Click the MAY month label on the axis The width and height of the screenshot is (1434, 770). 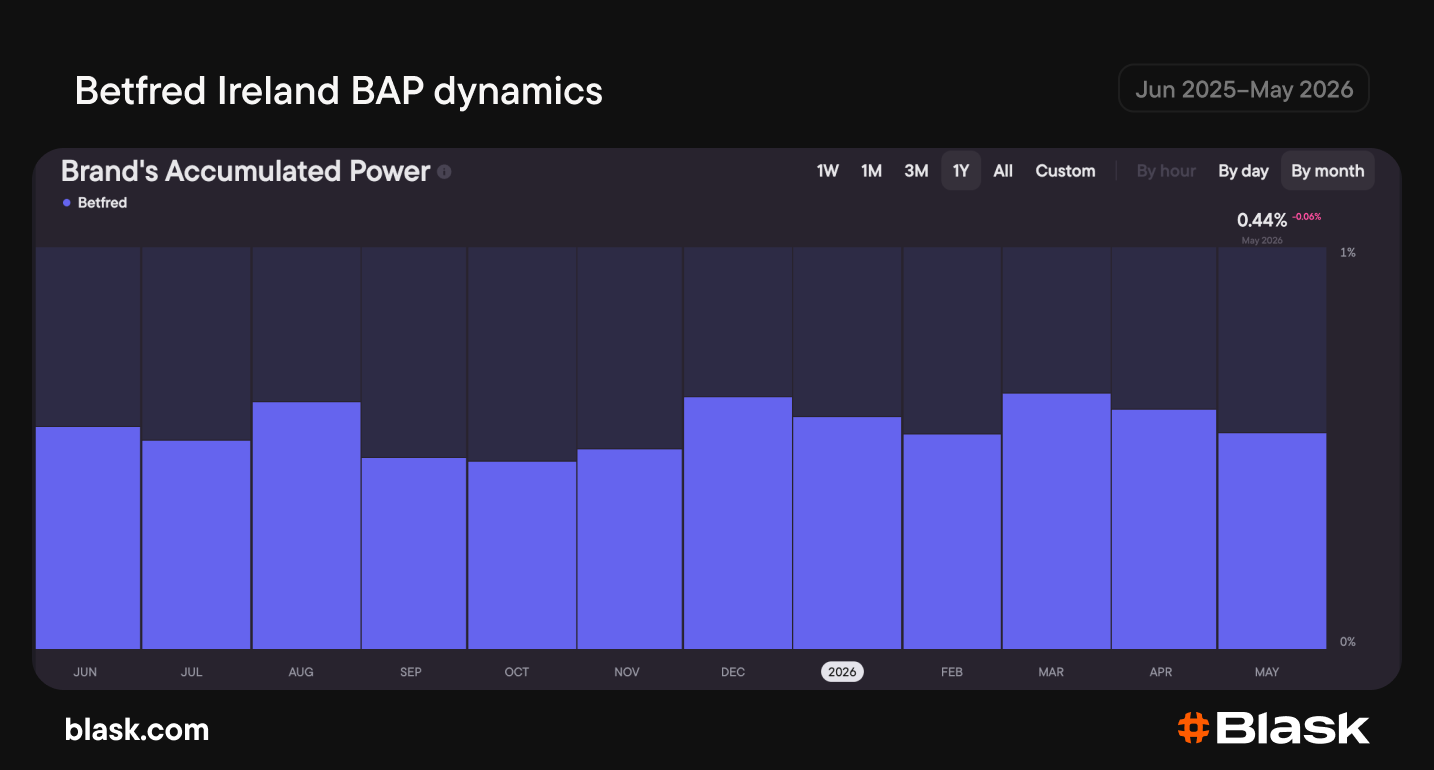tap(1267, 672)
